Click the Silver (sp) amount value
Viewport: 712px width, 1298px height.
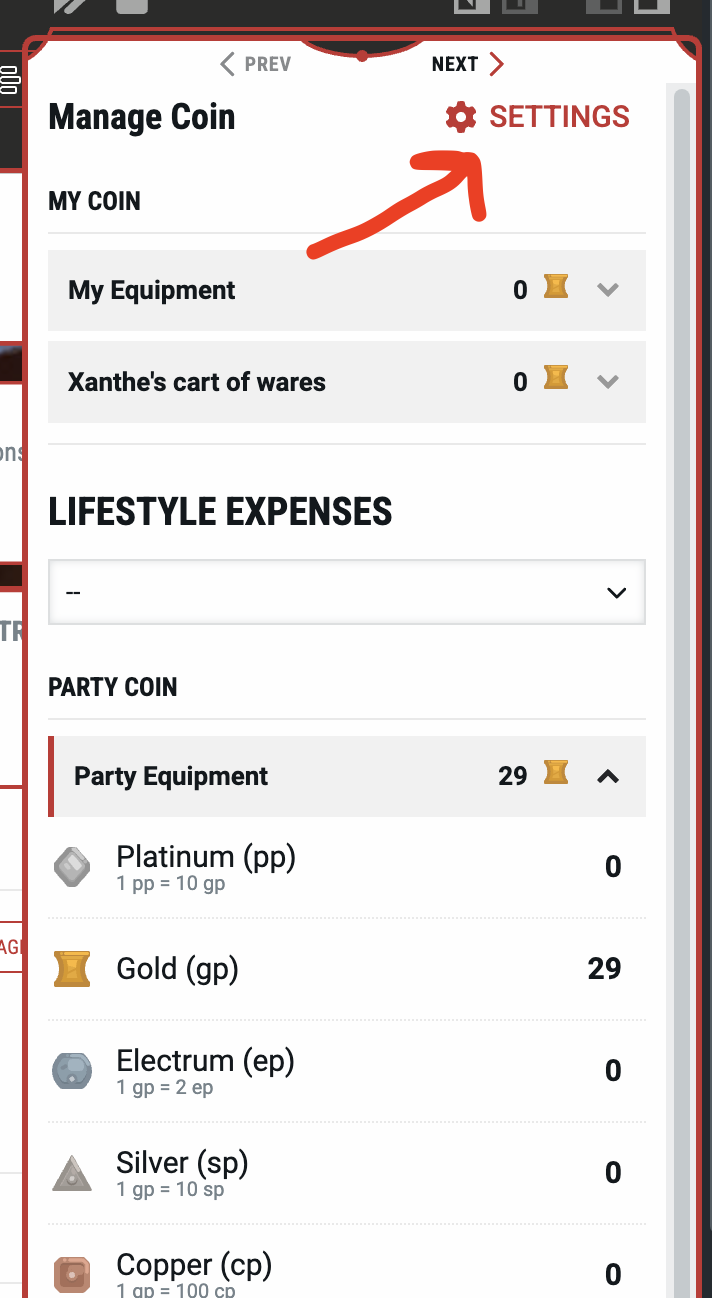click(x=613, y=1173)
